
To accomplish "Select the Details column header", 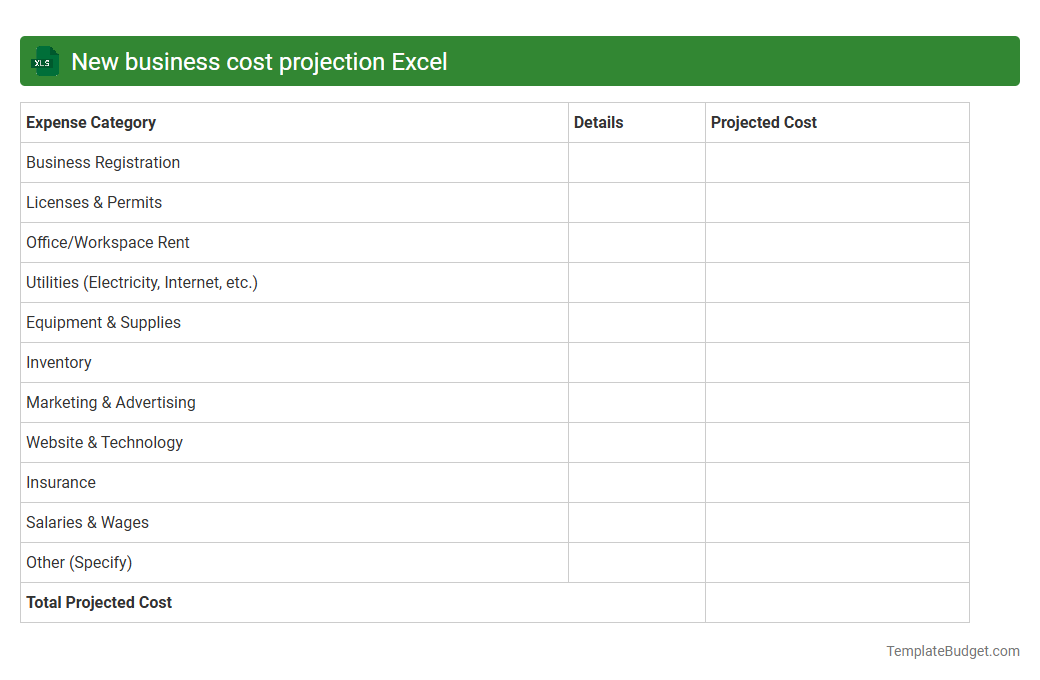I will tap(598, 122).
